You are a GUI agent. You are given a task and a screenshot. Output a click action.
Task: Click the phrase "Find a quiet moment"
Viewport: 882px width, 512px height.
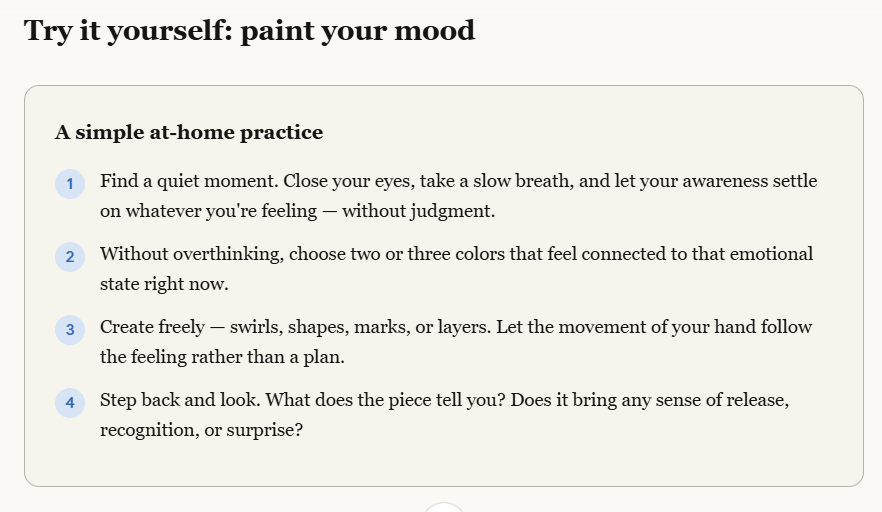(189, 182)
